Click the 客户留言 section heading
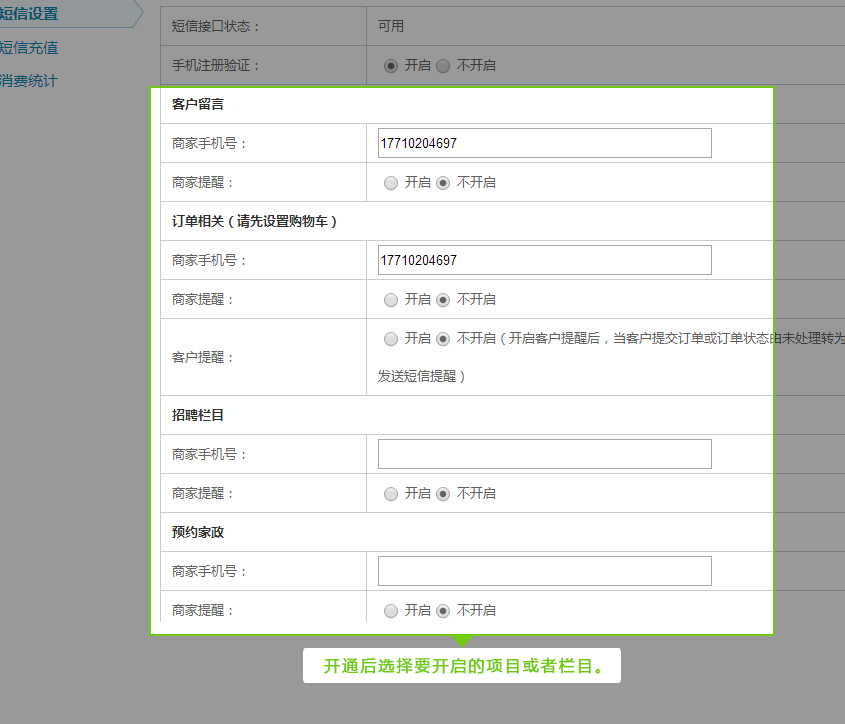845x724 pixels. click(198, 104)
